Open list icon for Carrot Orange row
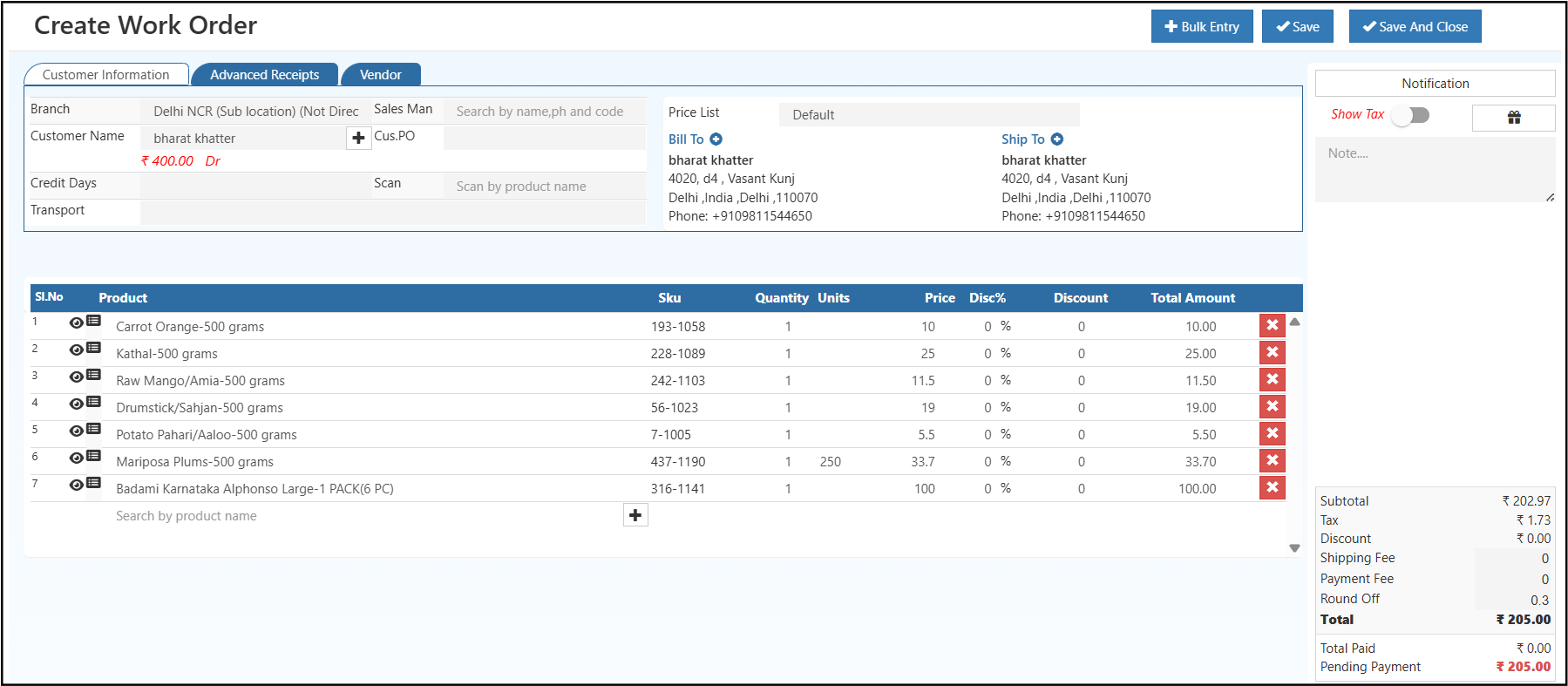 (x=93, y=322)
